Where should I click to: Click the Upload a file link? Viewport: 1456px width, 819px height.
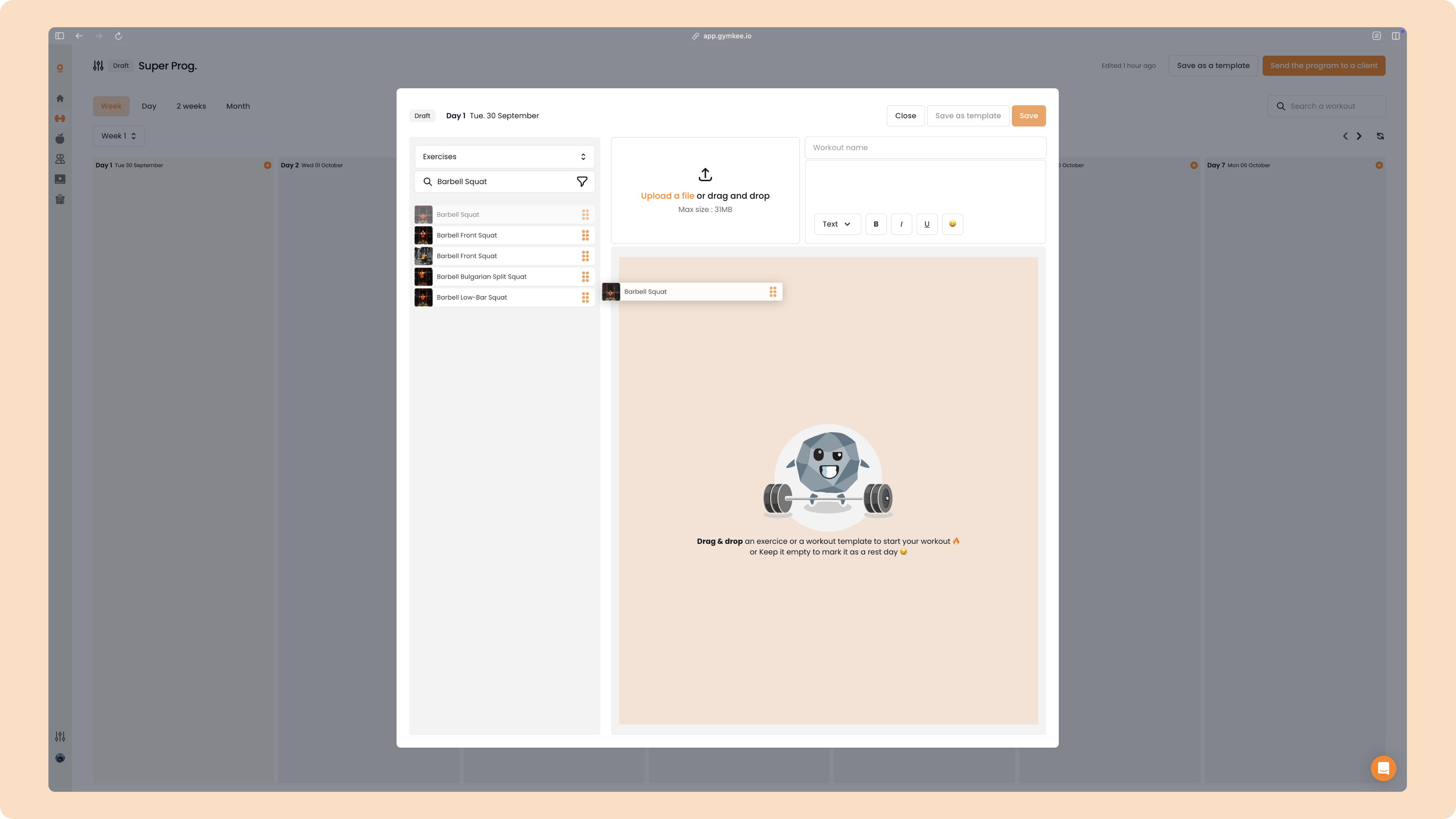pyautogui.click(x=667, y=196)
